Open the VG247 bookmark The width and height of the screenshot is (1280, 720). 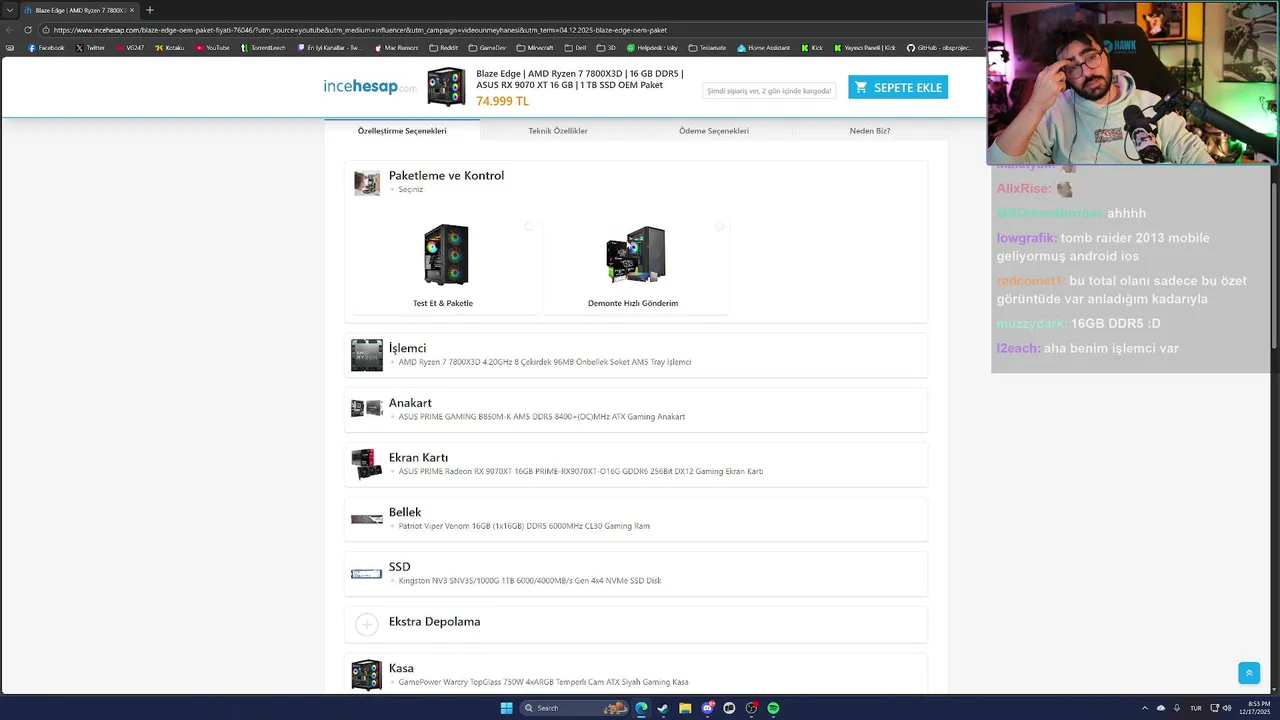pos(130,47)
